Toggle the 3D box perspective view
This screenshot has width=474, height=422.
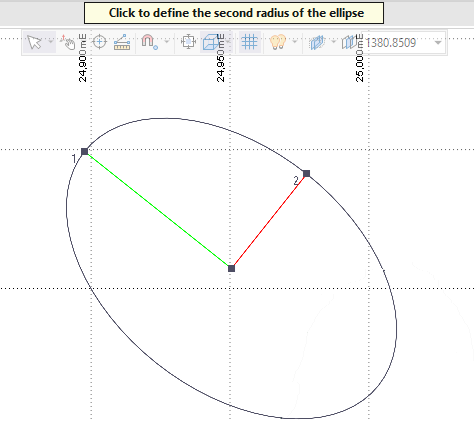pyautogui.click(x=211, y=42)
